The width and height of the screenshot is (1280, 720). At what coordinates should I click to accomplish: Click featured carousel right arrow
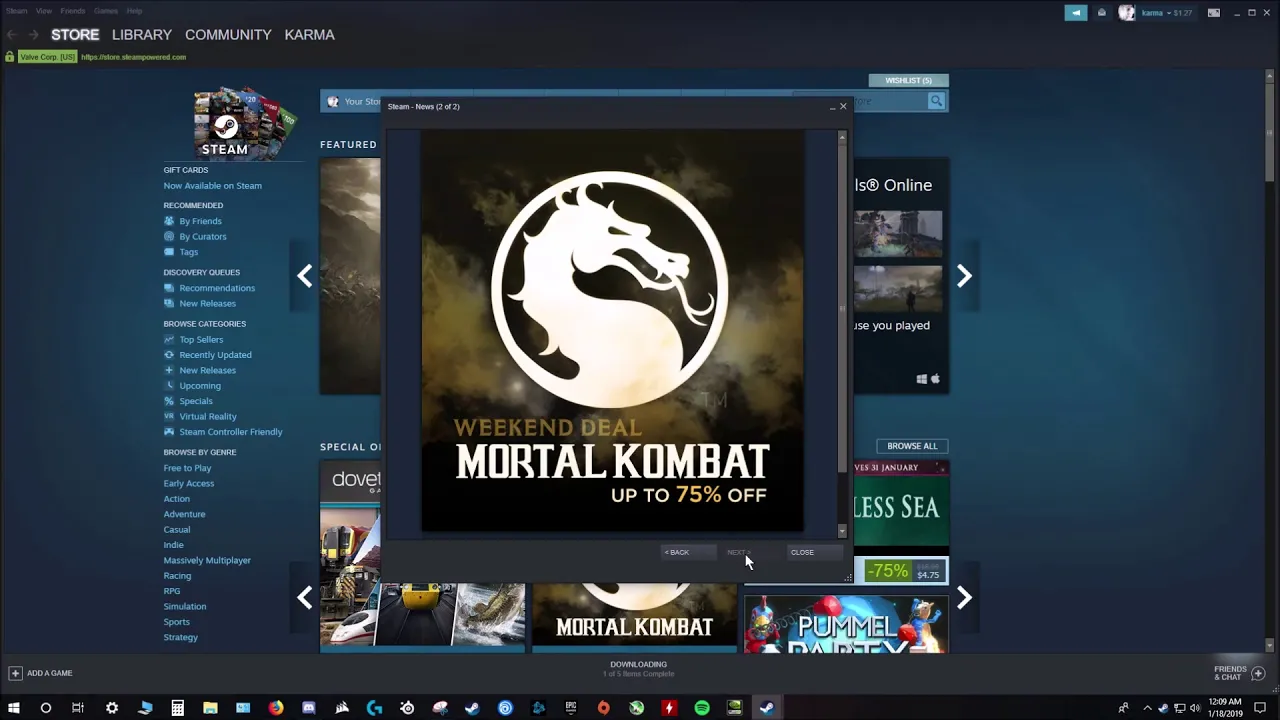964,276
